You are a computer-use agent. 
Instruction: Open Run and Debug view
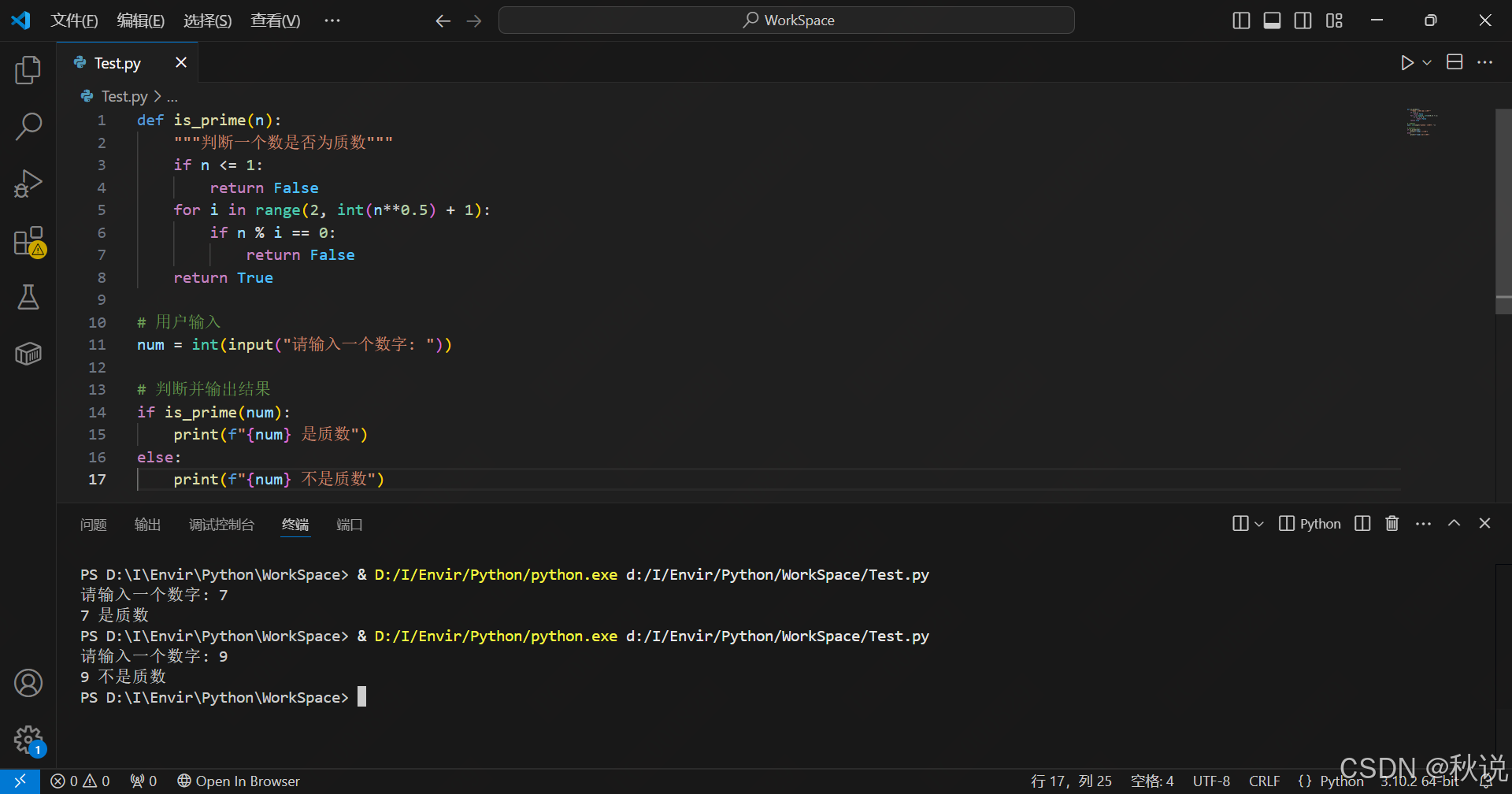click(x=28, y=183)
